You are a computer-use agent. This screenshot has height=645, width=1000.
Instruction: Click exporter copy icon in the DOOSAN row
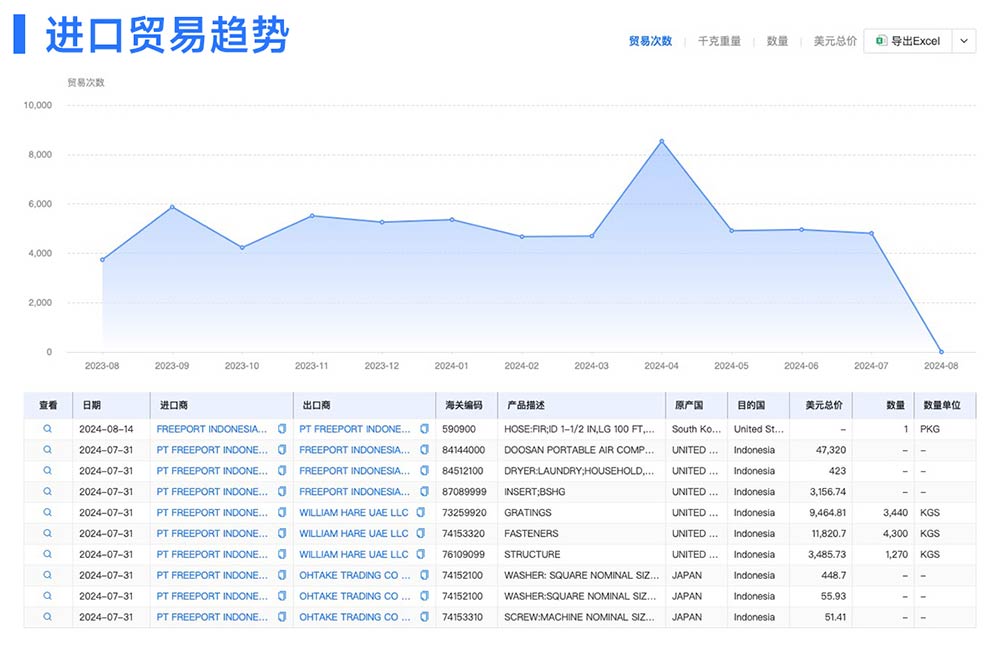click(x=424, y=450)
